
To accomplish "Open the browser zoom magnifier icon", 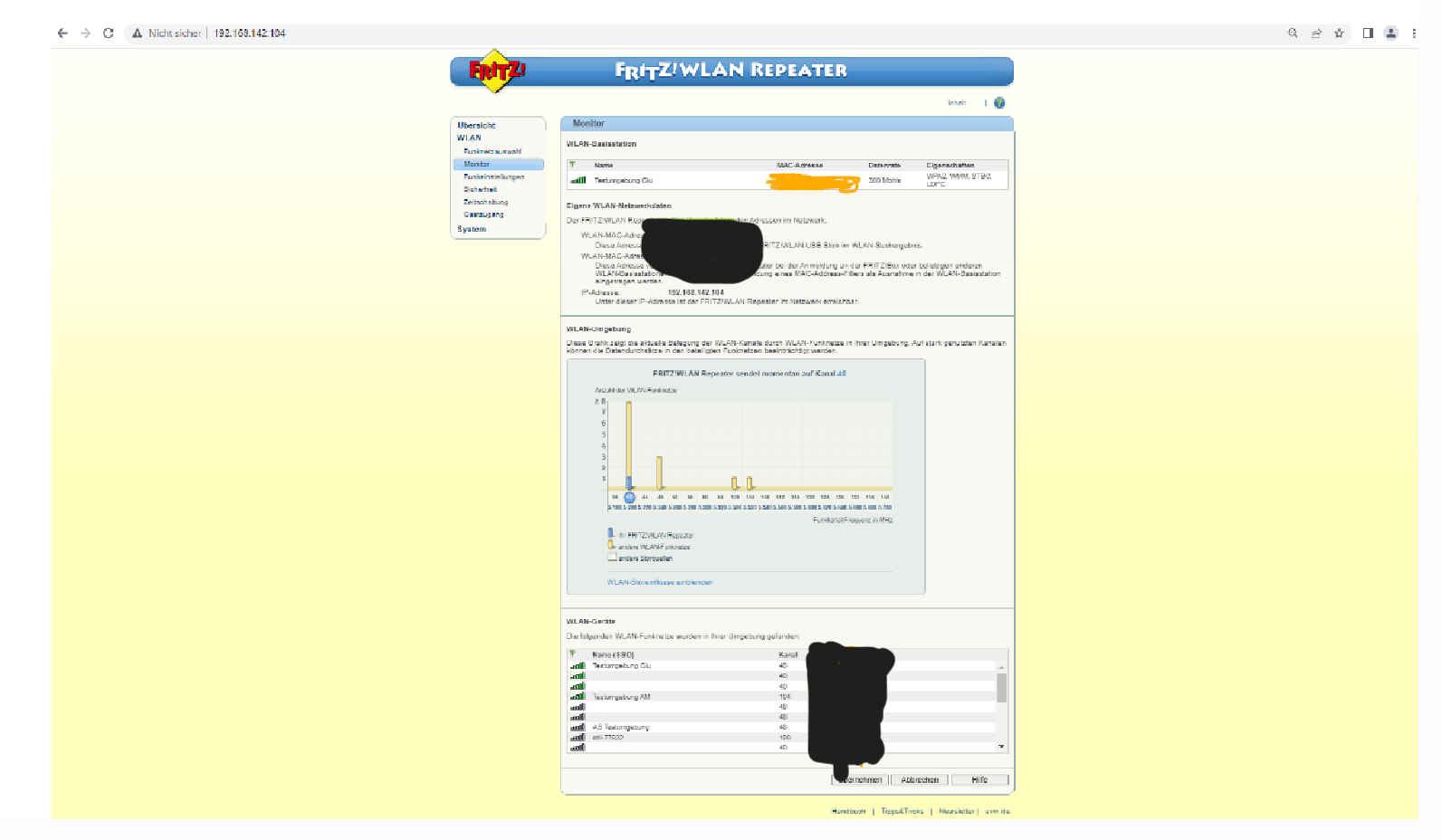I will pos(1293,33).
